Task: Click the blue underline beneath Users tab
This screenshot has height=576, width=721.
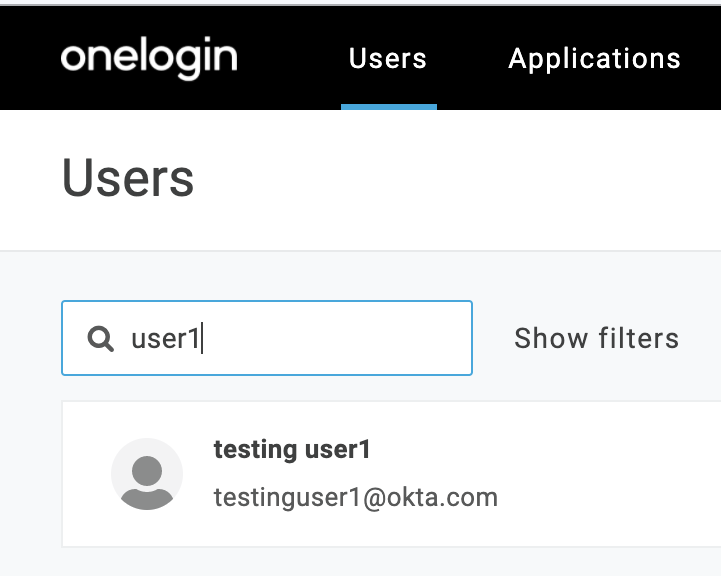Action: 388,106
